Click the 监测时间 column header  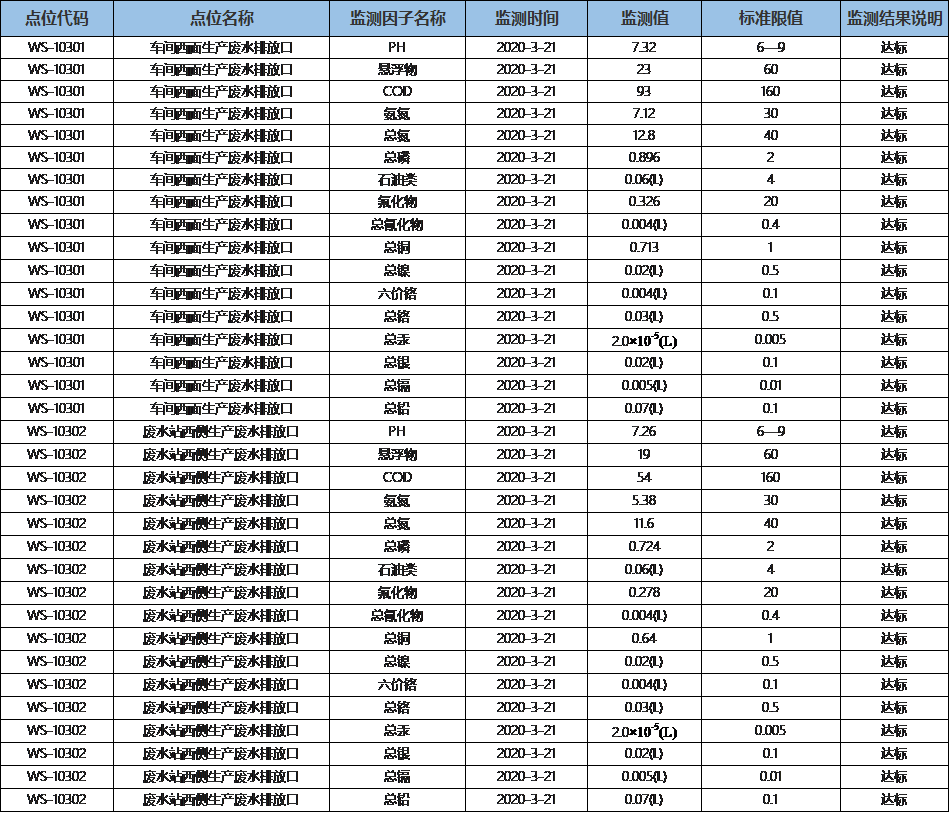(526, 19)
